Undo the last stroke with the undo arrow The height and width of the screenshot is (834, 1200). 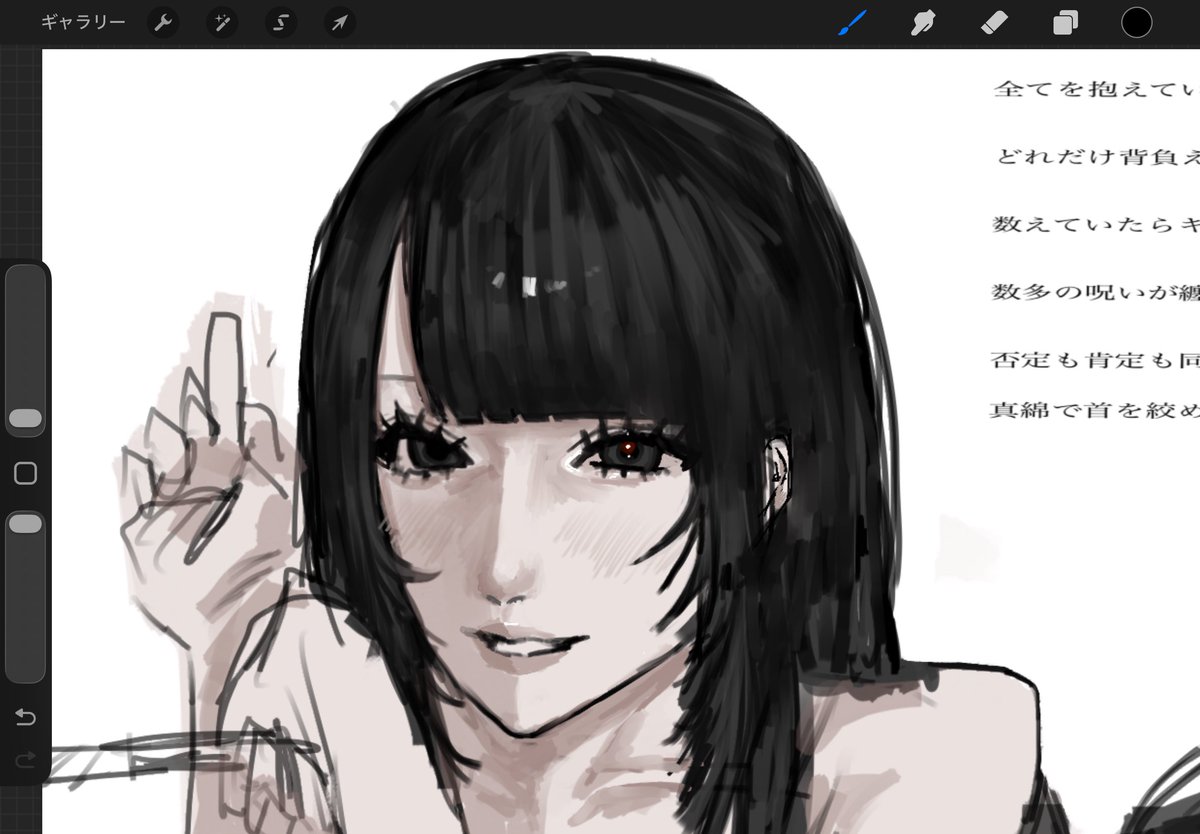(x=26, y=717)
